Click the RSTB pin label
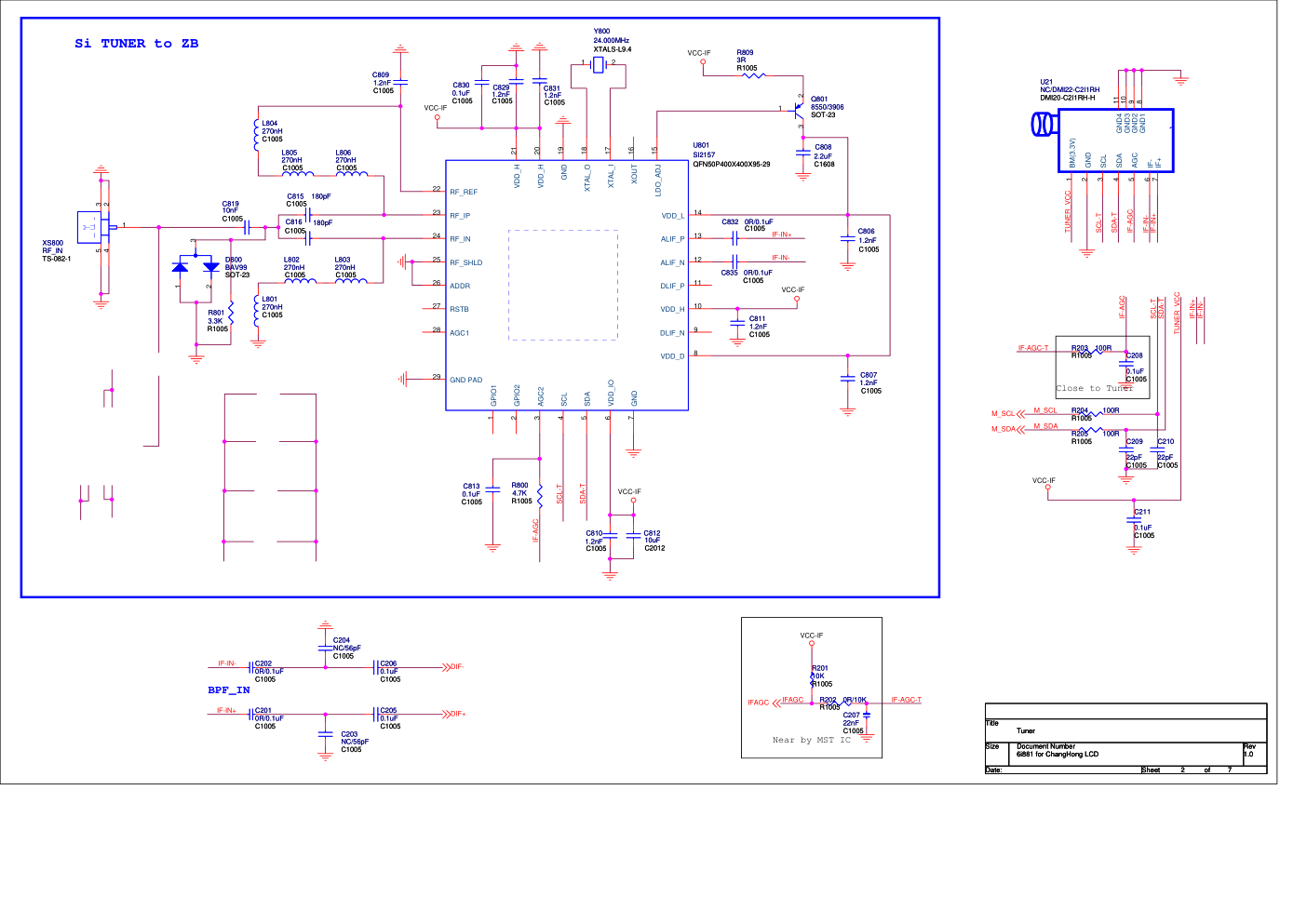 tap(460, 310)
